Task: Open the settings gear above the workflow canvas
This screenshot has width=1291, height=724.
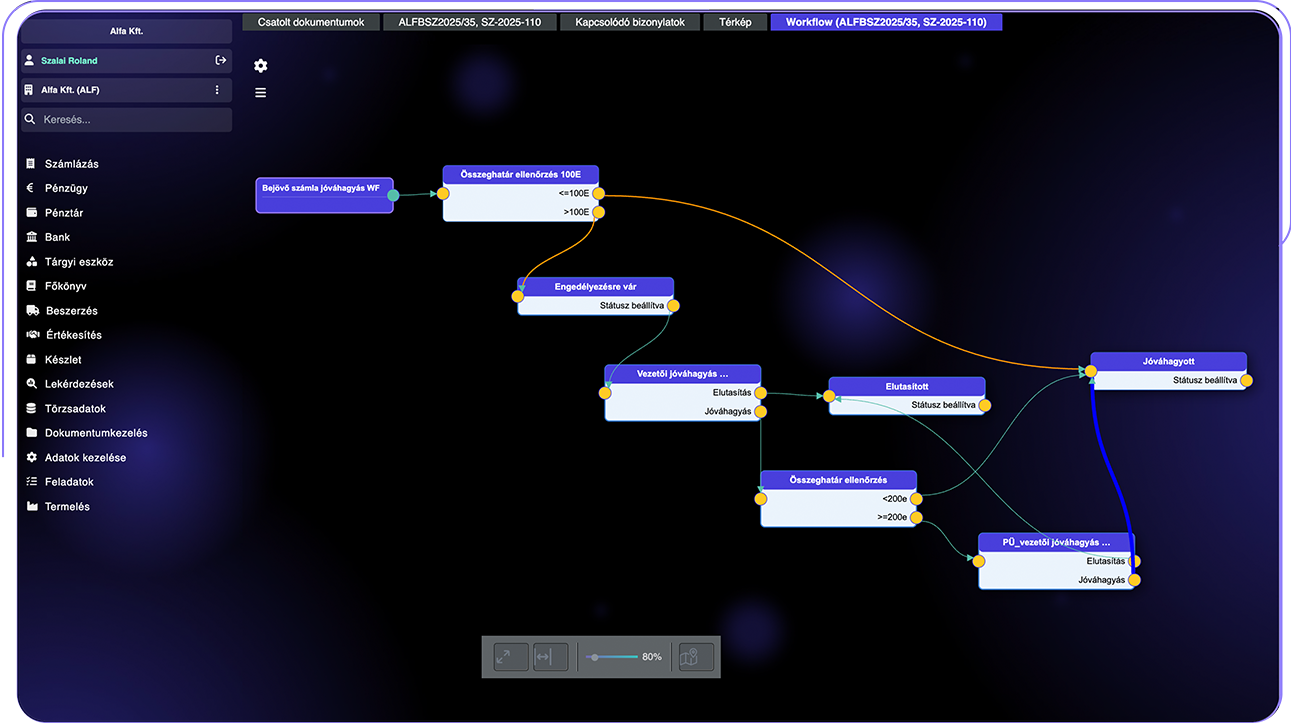Action: 261,66
